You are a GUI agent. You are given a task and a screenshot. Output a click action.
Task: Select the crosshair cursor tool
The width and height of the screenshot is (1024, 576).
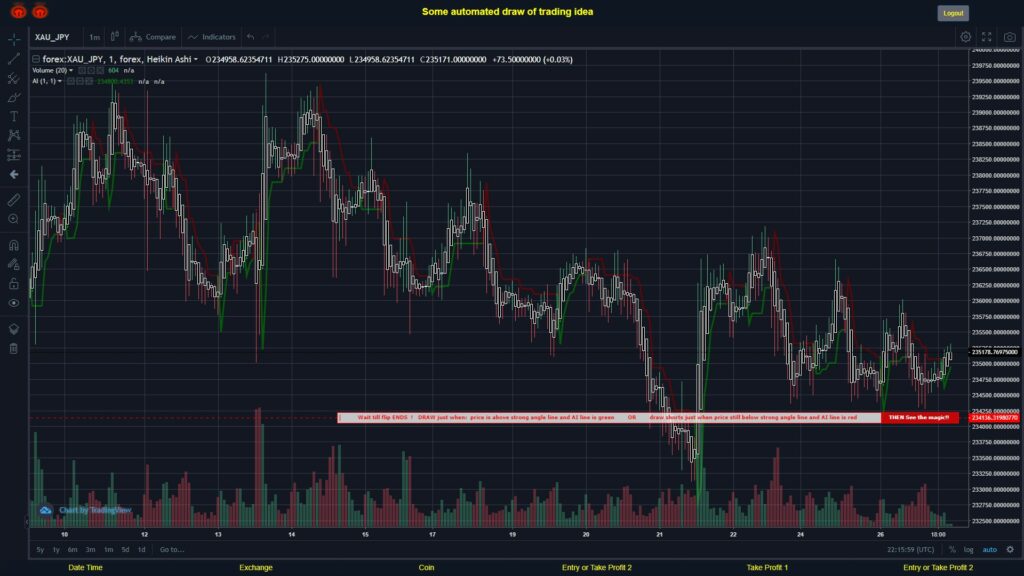coord(14,39)
